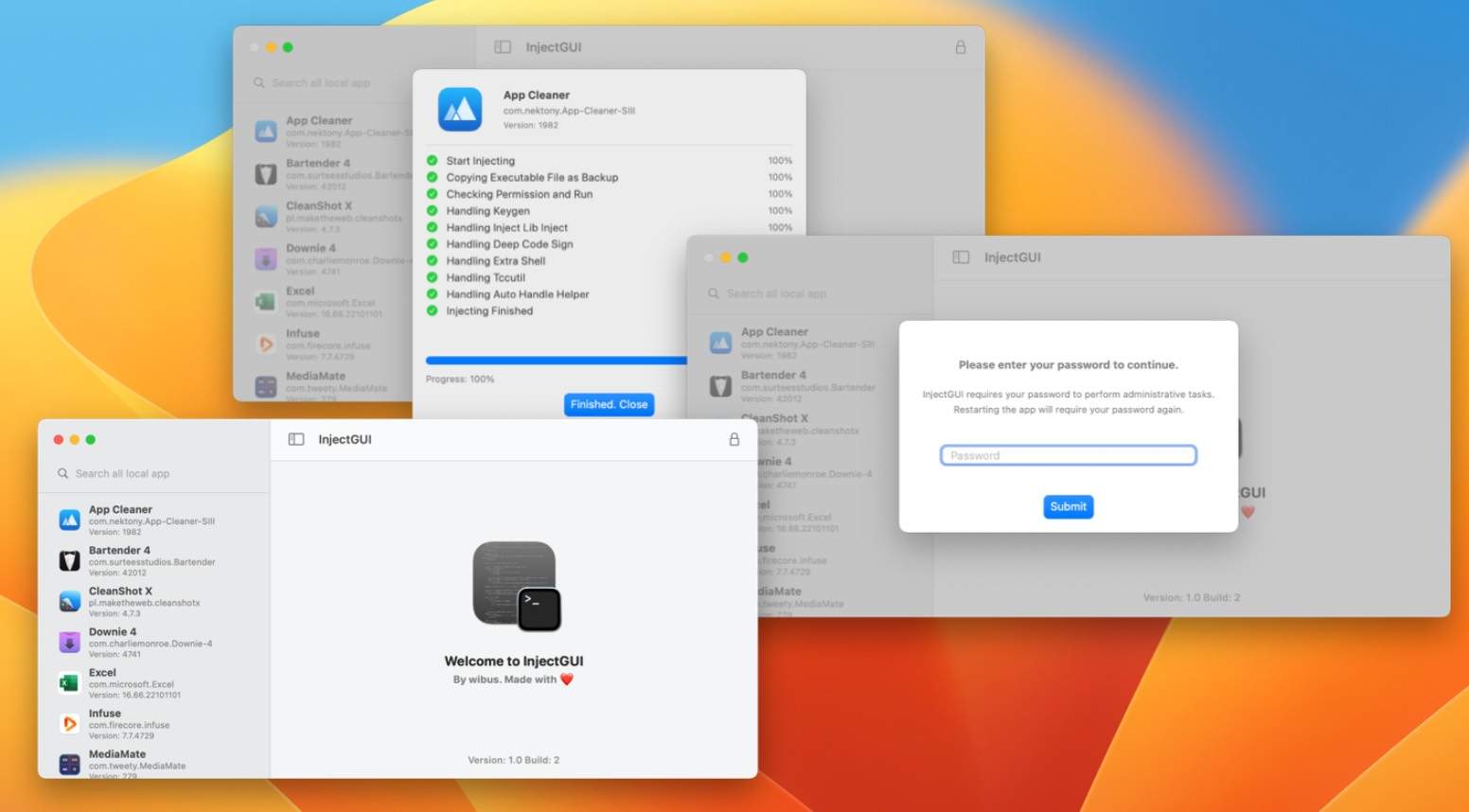Click lock icon in top-left back window
The height and width of the screenshot is (812, 1469).
[960, 46]
